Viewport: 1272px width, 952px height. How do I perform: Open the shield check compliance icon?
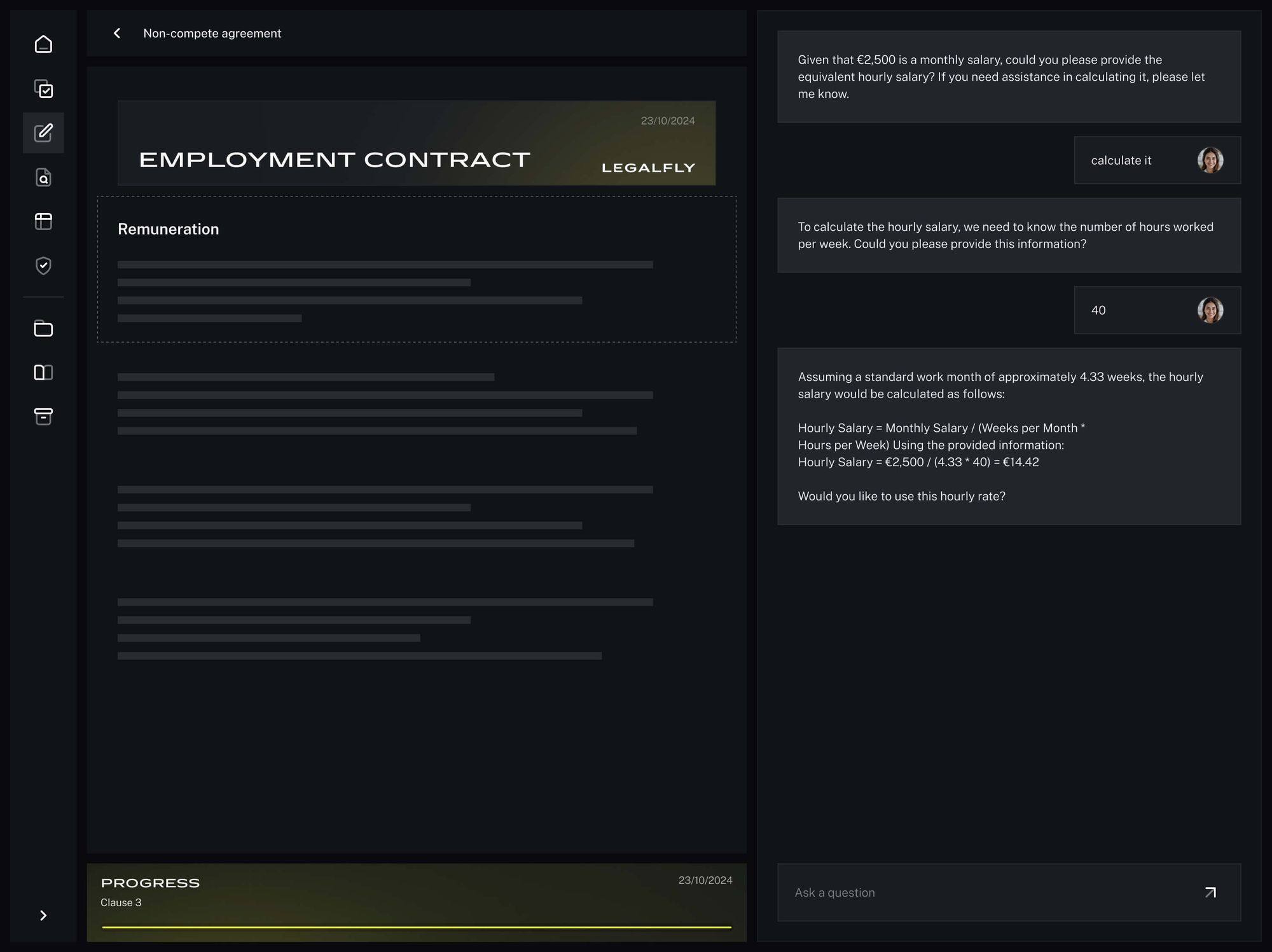click(x=43, y=265)
